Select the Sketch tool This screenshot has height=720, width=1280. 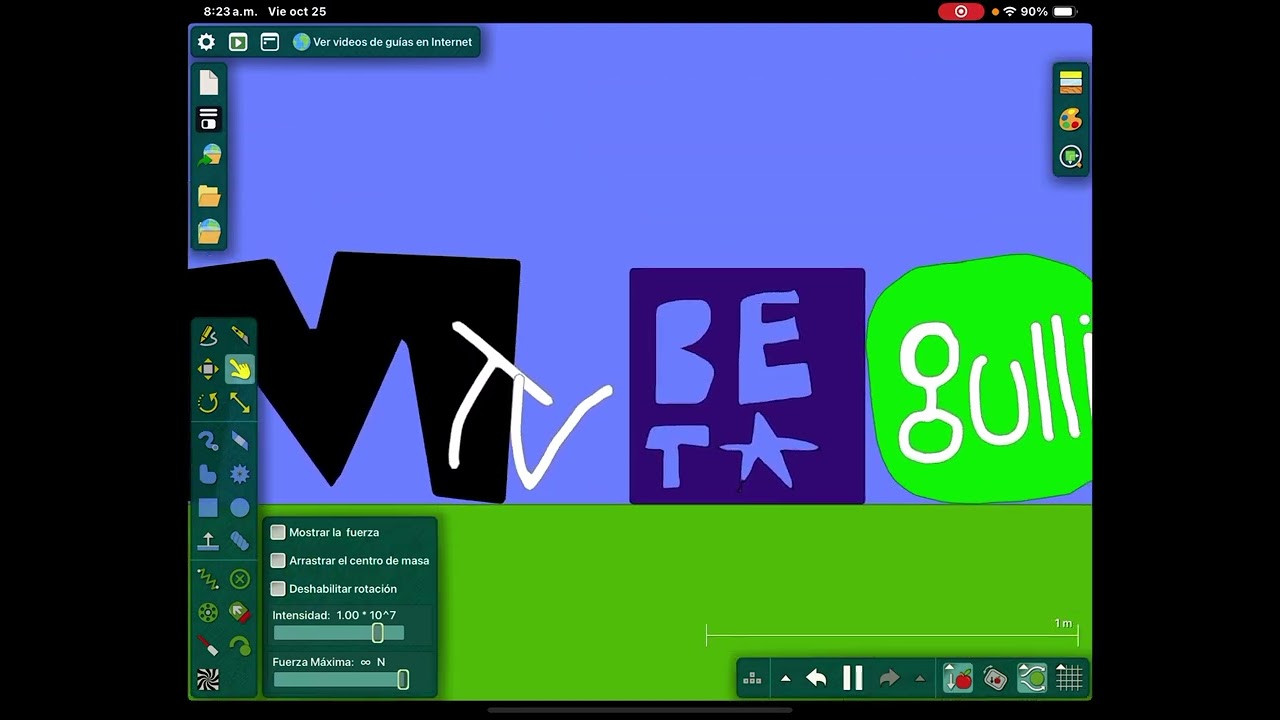pos(208,336)
